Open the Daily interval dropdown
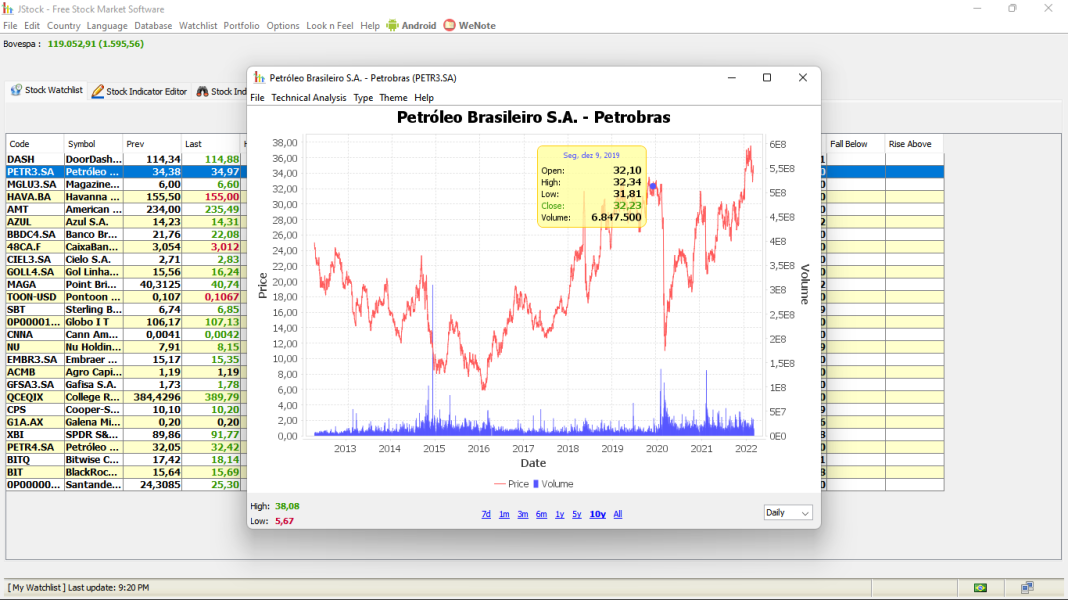 pyautogui.click(x=787, y=512)
